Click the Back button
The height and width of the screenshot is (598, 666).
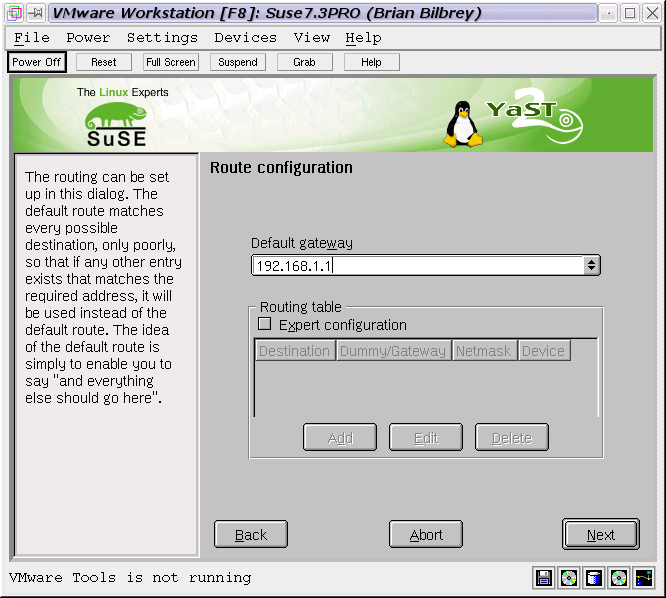251,535
